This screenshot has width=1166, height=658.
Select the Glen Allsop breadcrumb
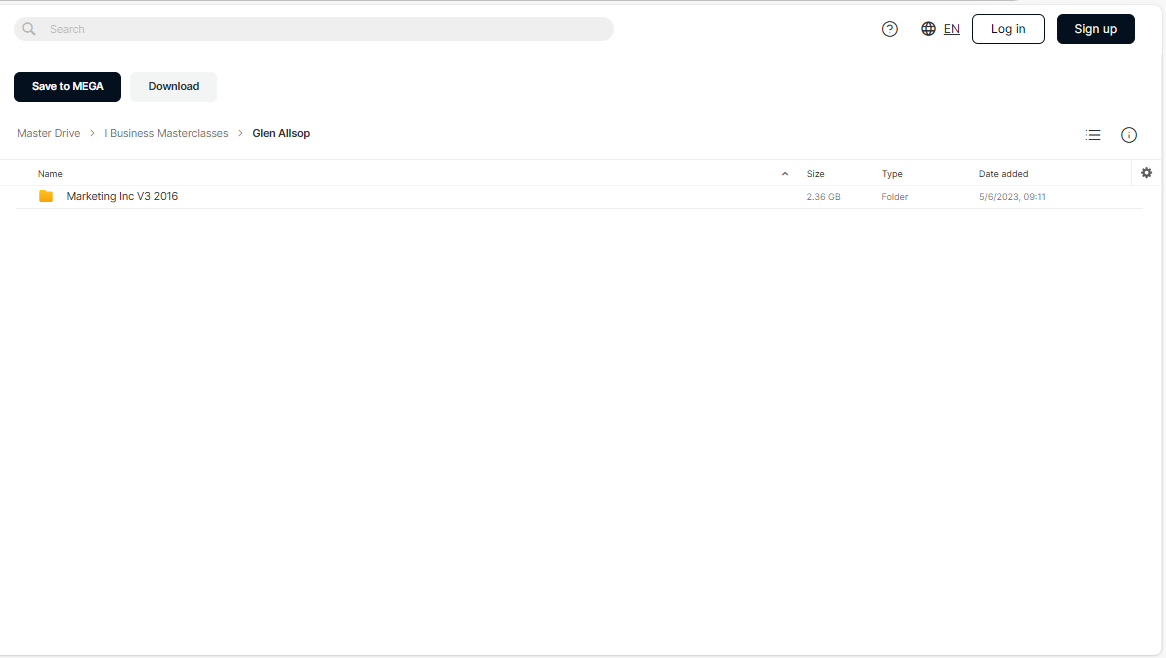[281, 133]
